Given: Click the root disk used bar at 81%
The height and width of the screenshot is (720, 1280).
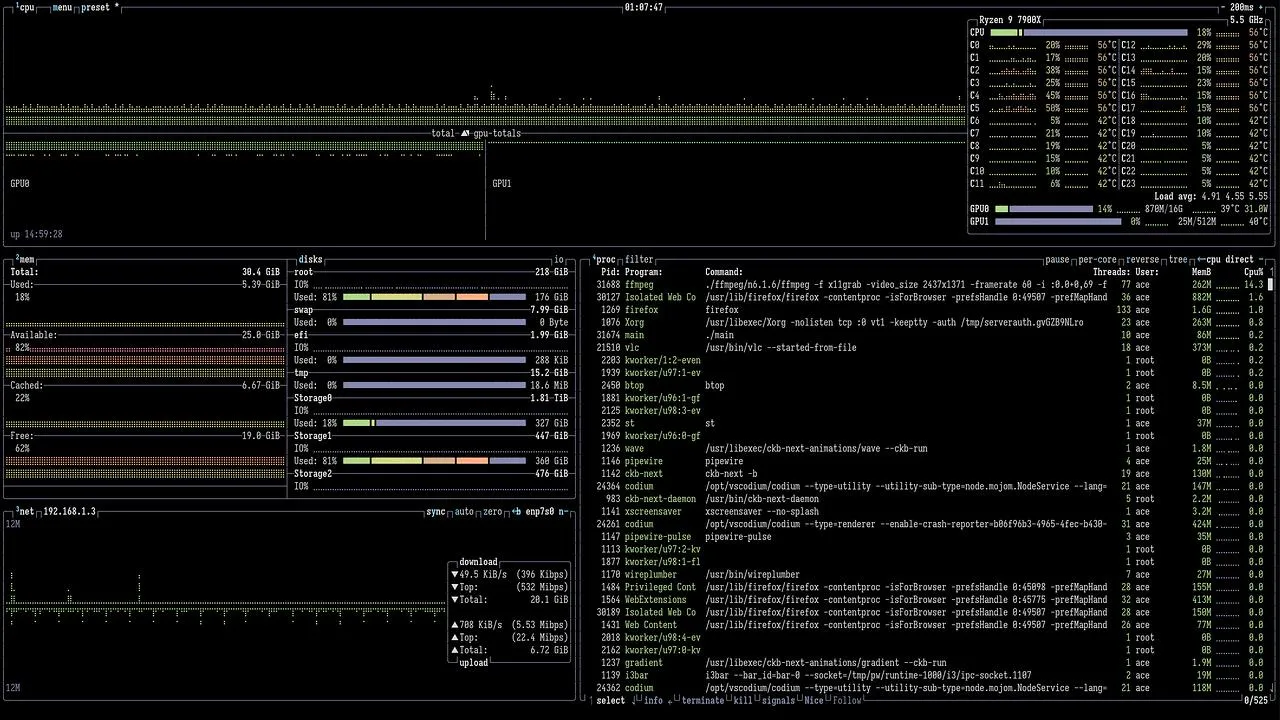Looking at the screenshot, I should (434, 297).
